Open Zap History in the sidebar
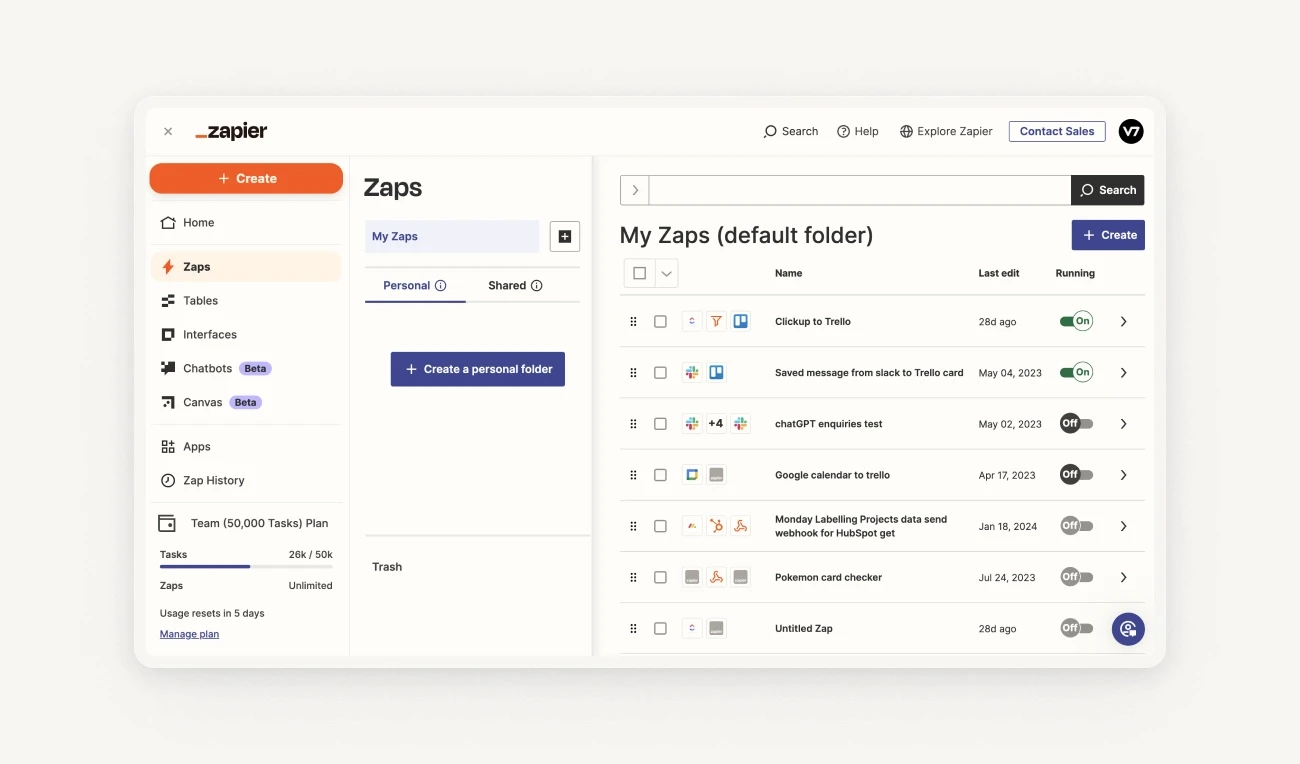Image resolution: width=1300 pixels, height=764 pixels. [246, 481]
